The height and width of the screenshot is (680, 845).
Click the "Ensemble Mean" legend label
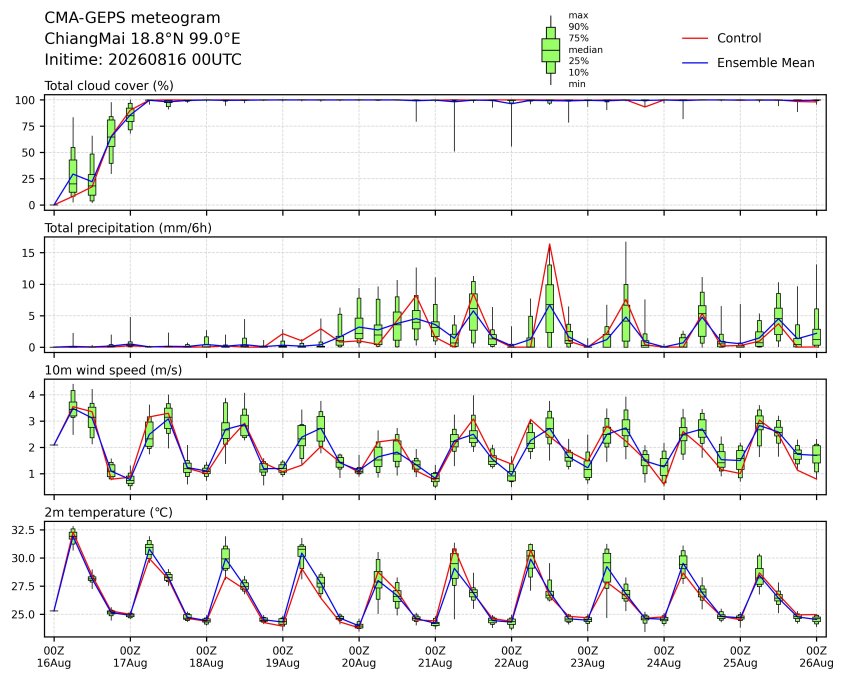click(x=765, y=63)
